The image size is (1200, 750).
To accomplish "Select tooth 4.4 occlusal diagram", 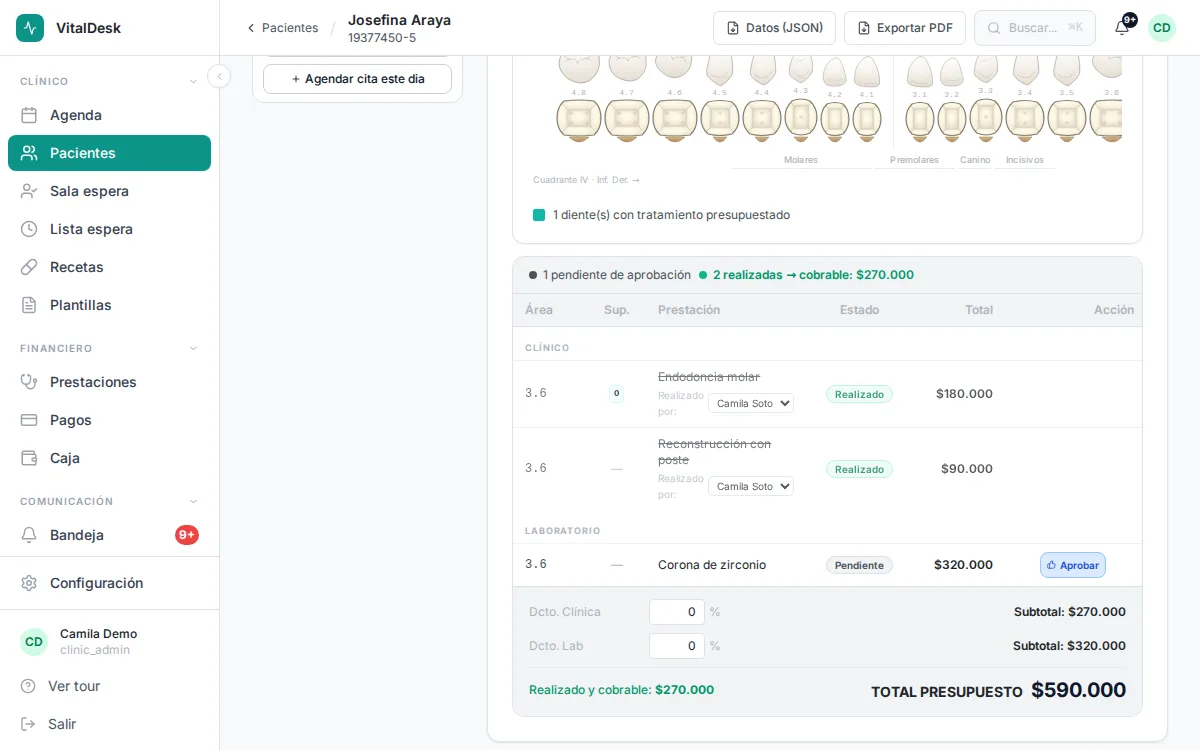I will tap(762, 119).
